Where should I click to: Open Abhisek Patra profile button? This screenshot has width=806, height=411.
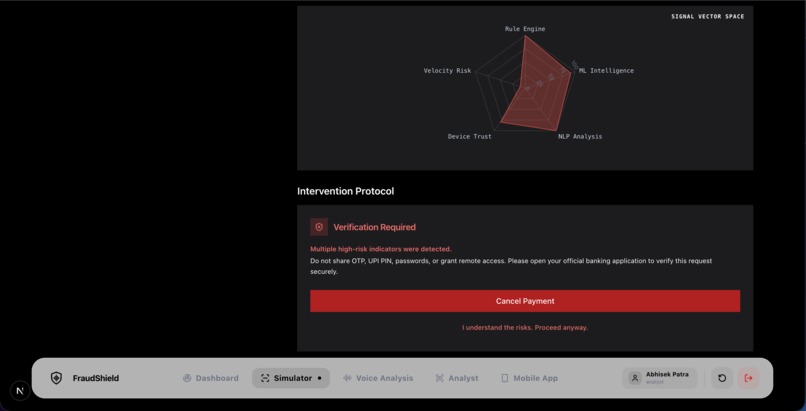click(x=659, y=378)
